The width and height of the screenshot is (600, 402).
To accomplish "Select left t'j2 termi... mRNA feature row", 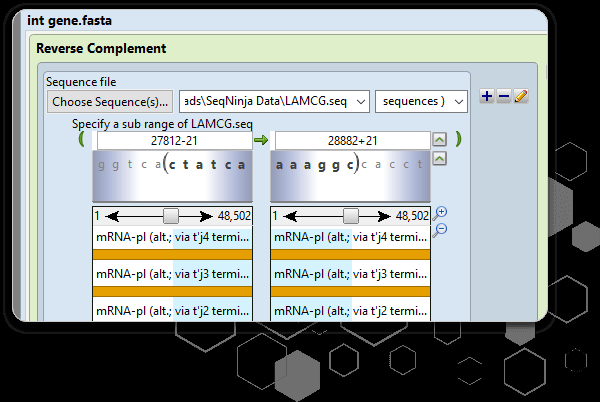I will 172,310.
